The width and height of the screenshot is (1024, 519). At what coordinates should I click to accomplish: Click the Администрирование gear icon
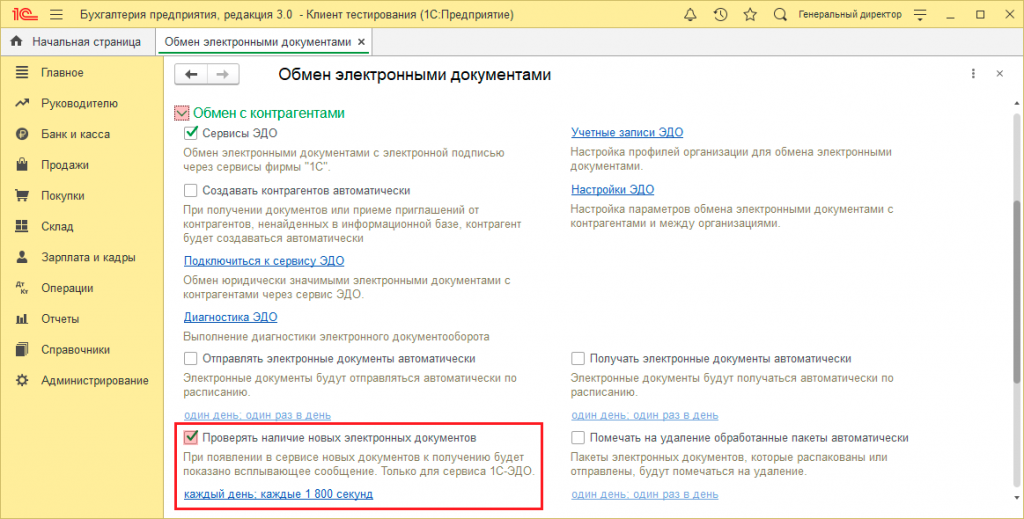[x=22, y=380]
